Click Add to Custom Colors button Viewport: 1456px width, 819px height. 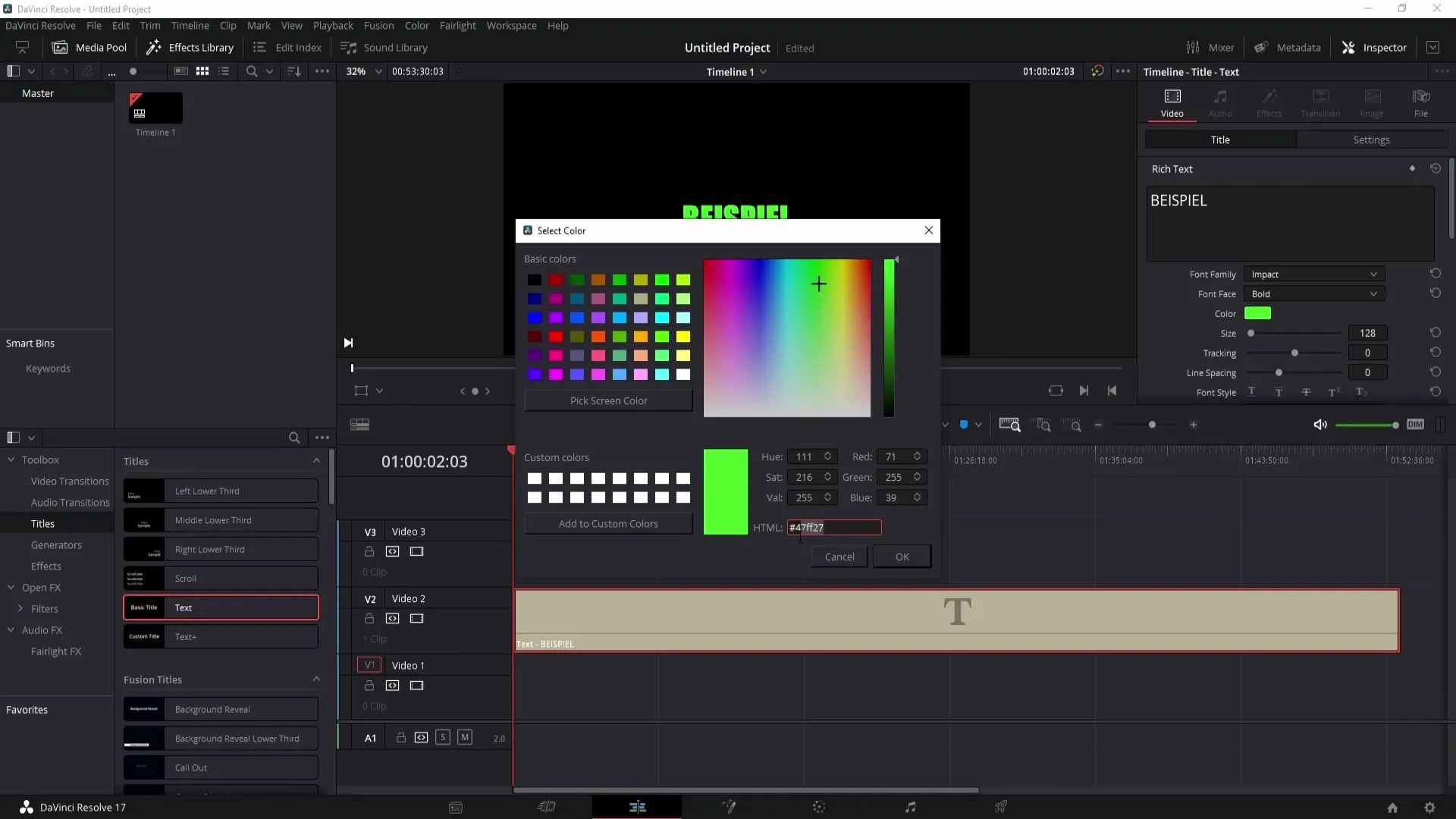[608, 523]
